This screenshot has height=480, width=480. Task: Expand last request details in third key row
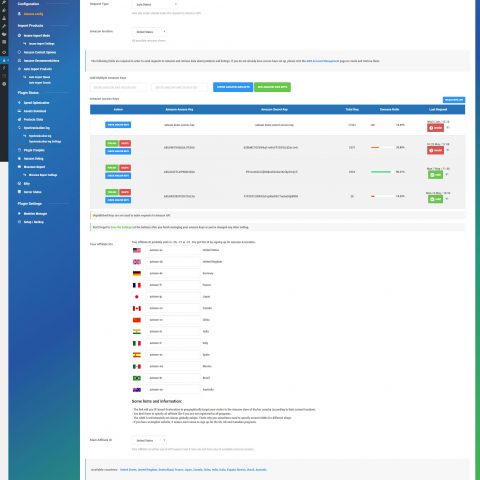pyautogui.click(x=447, y=174)
